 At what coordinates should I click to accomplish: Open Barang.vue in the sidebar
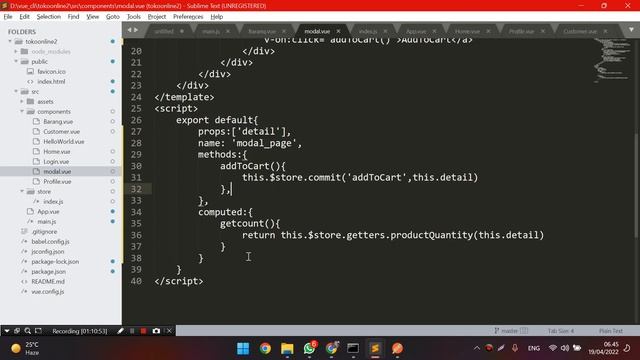[x=58, y=122]
